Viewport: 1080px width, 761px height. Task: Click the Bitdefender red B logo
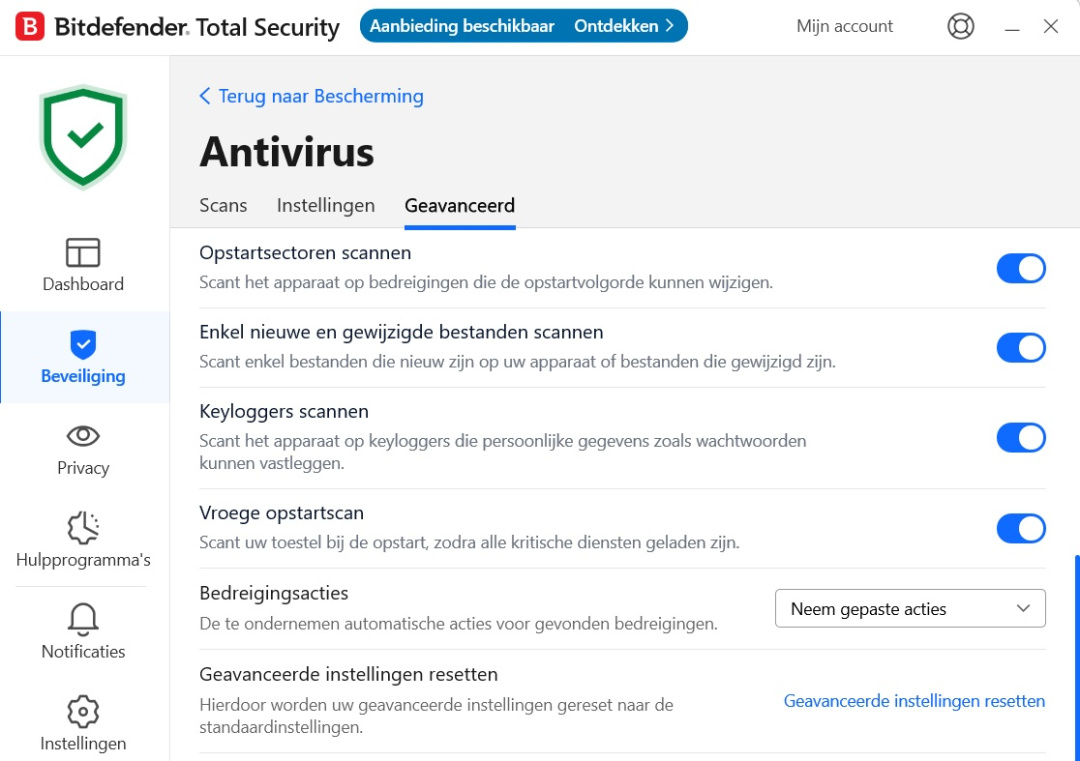click(31, 27)
